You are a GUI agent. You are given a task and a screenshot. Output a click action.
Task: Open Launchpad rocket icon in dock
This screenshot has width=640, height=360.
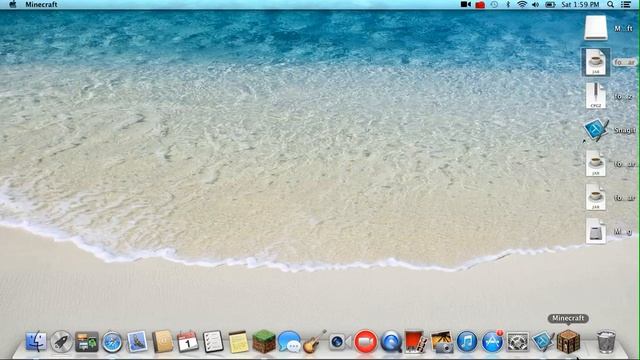[x=61, y=341]
